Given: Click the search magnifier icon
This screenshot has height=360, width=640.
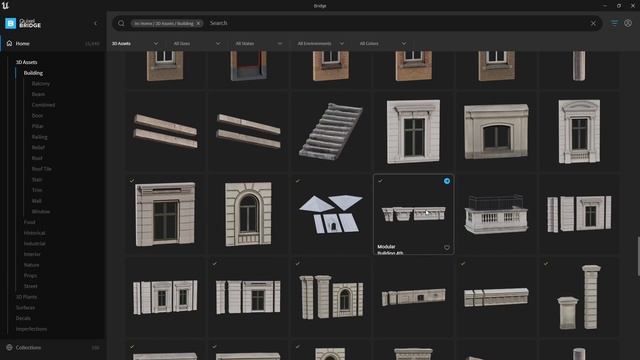Looking at the screenshot, I should point(121,23).
